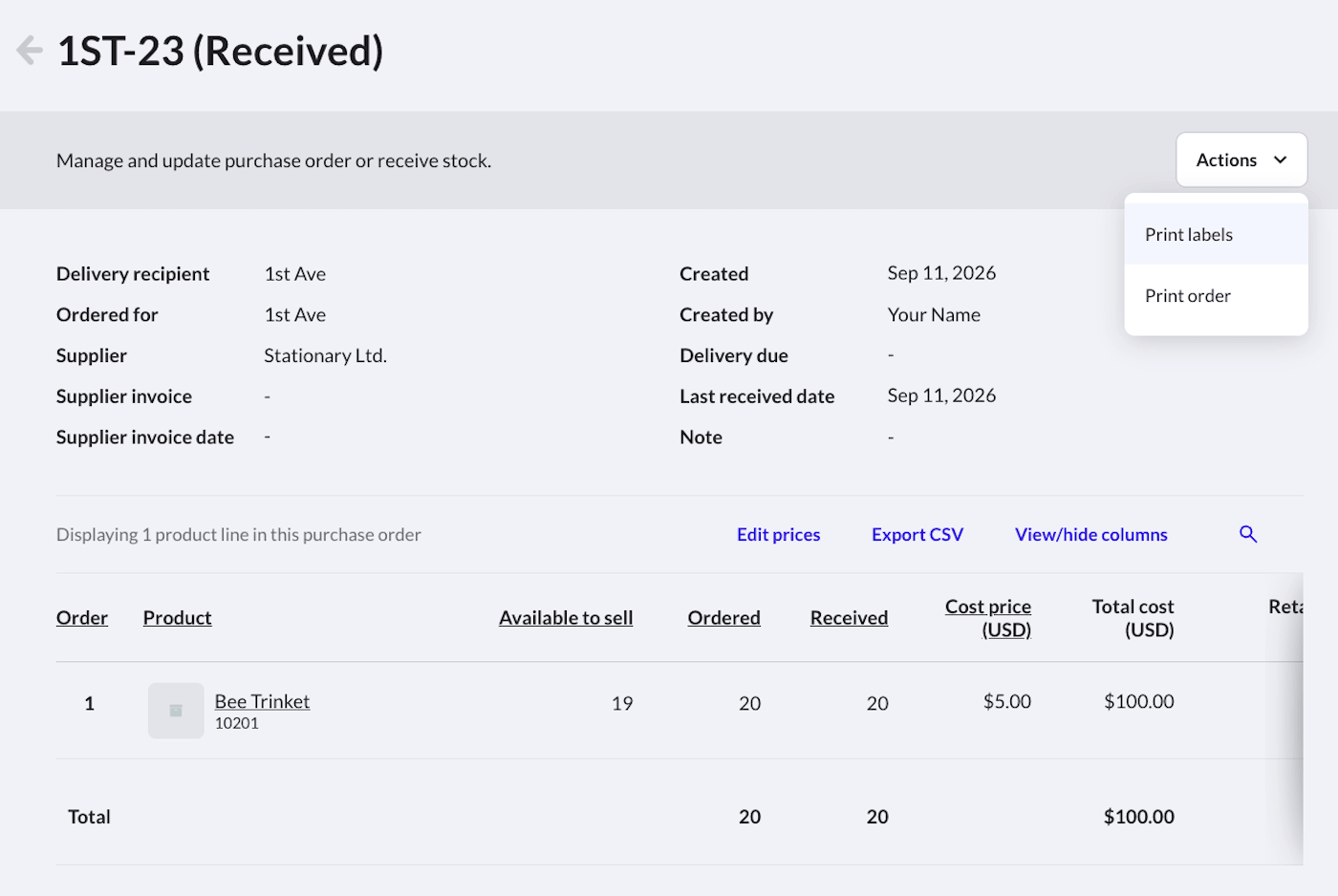Click the 'Manage and update purchase order' description
The height and width of the screenshot is (896, 1338).
(274, 160)
